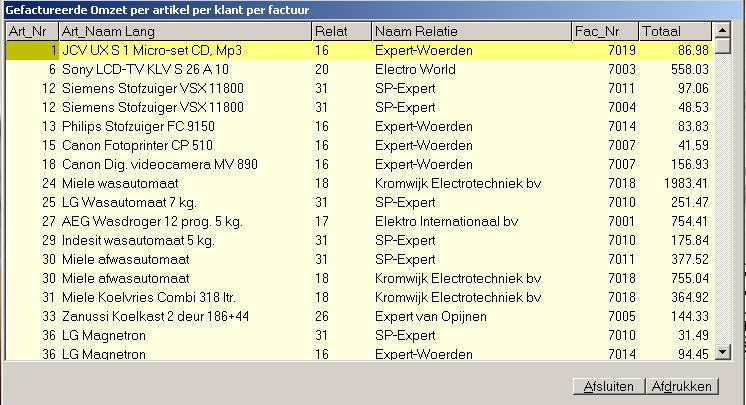
Task: Click the Fac_Nr column header
Action: tap(605, 31)
